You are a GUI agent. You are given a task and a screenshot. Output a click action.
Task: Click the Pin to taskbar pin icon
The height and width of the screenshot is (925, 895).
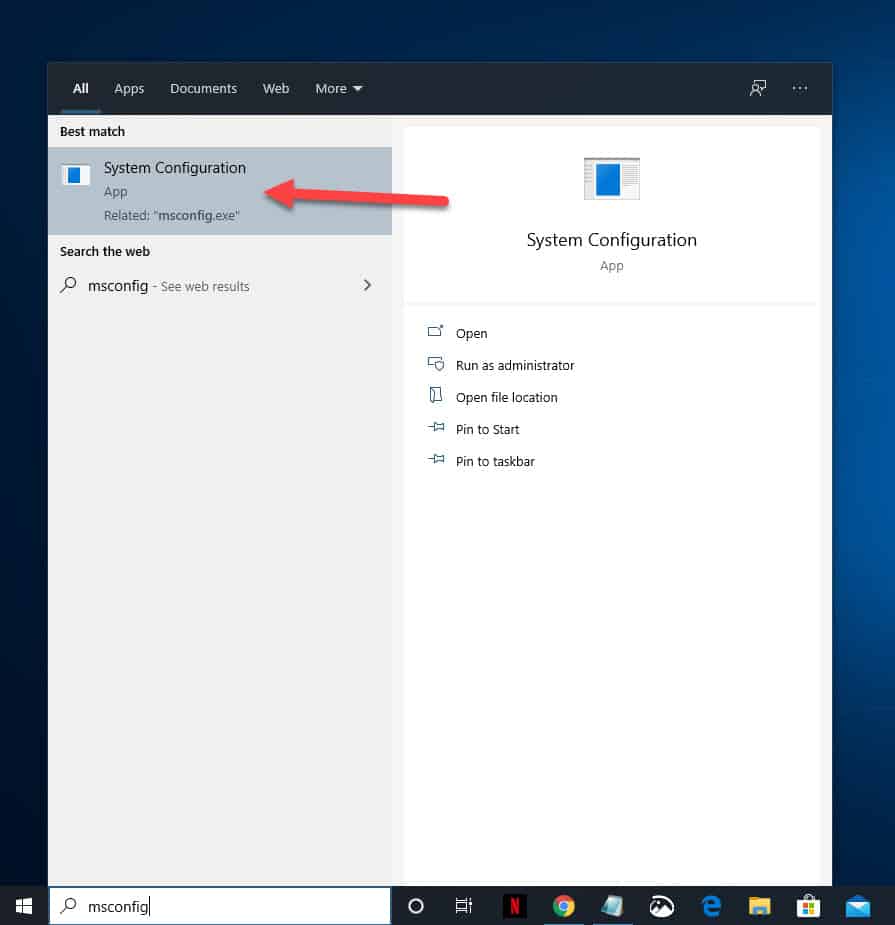[x=436, y=458]
